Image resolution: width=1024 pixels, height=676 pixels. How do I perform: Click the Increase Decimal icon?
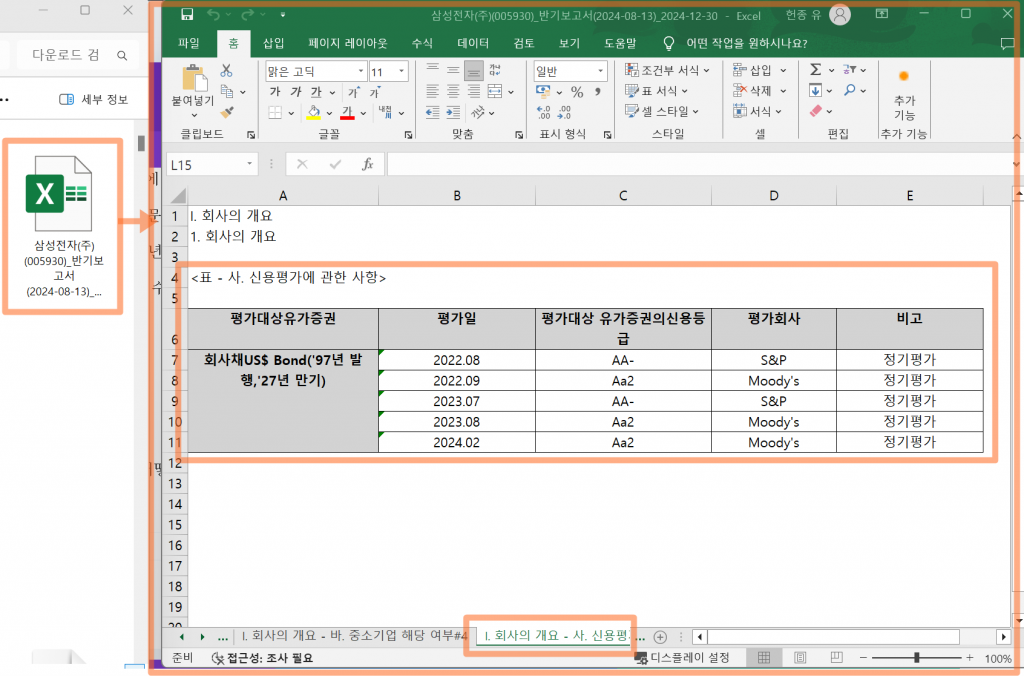tap(543, 112)
